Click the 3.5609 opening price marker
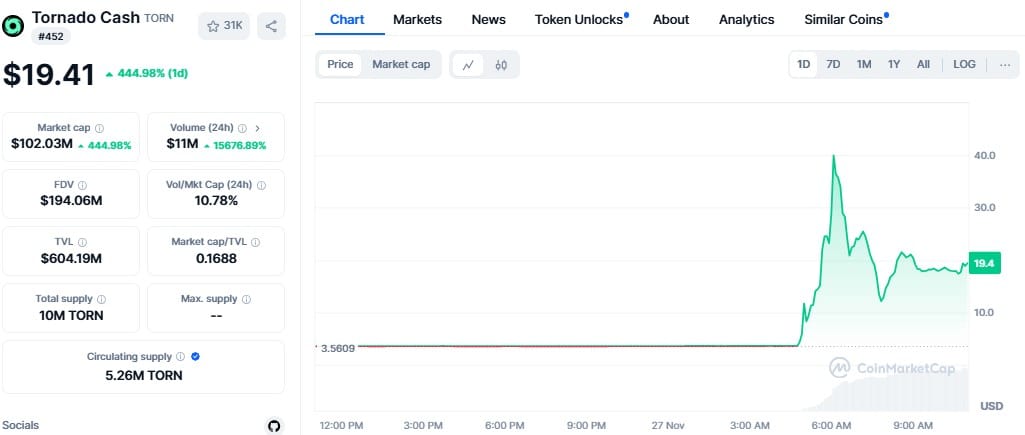 [338, 348]
